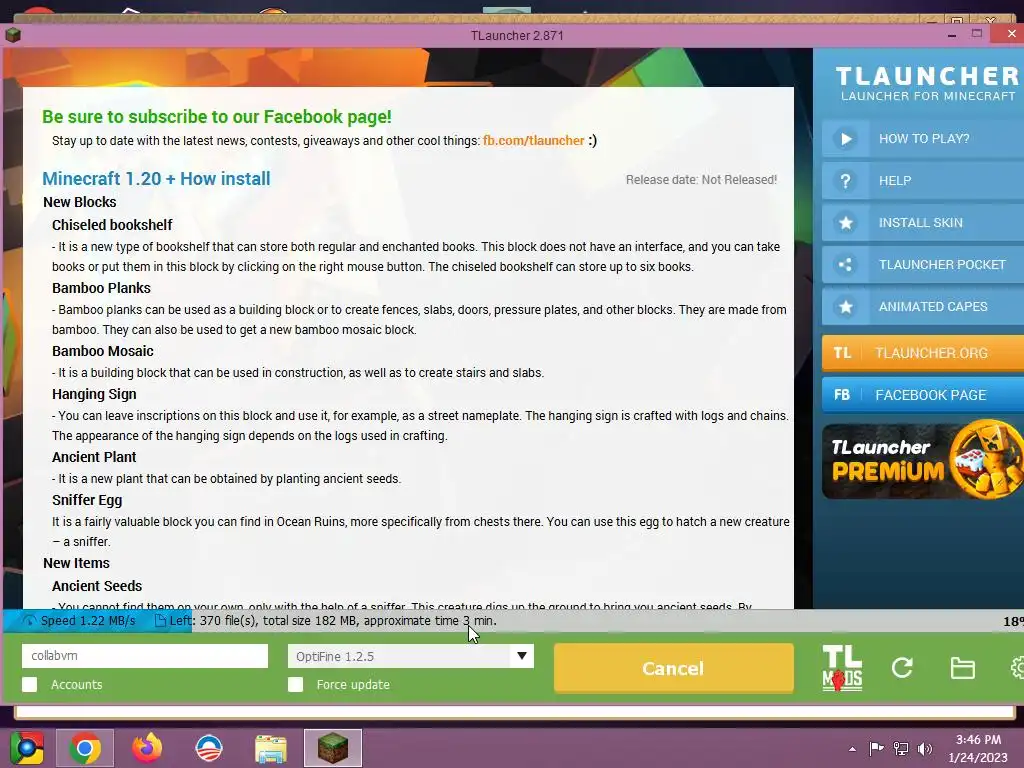Click the TLauncher logo header

pyautogui.click(x=926, y=83)
